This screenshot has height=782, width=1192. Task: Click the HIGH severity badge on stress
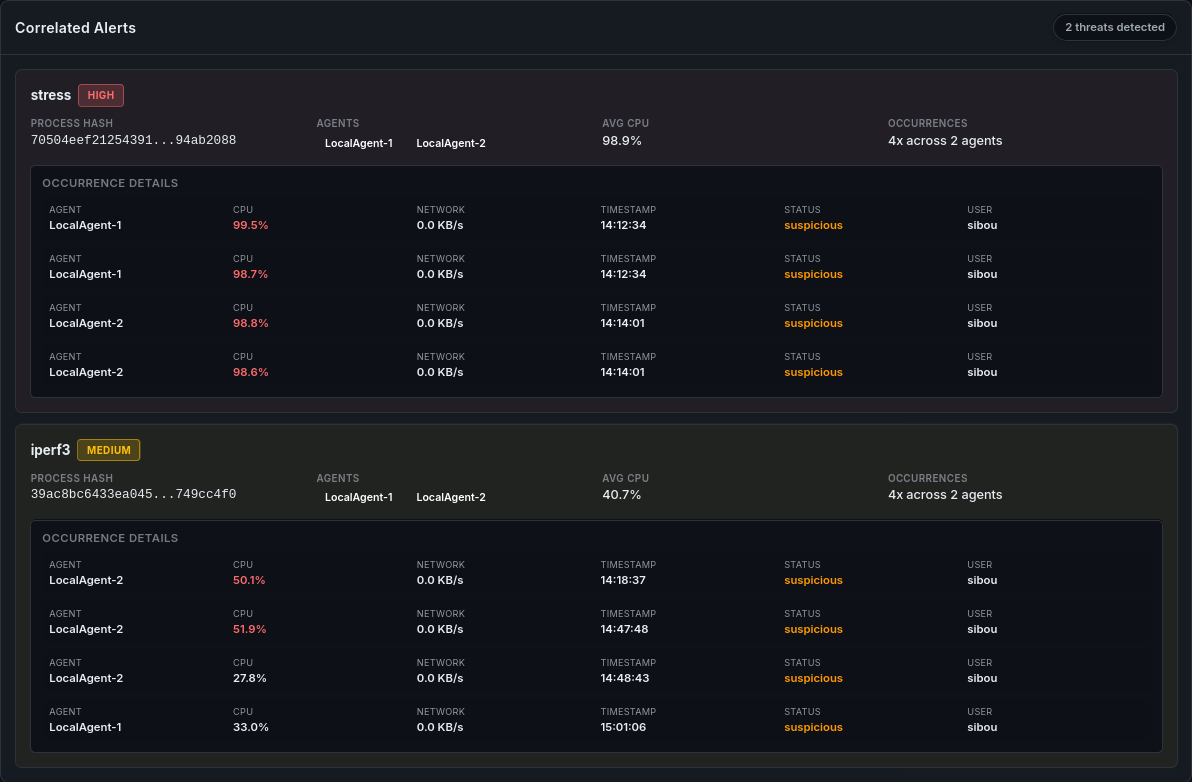click(x=101, y=95)
